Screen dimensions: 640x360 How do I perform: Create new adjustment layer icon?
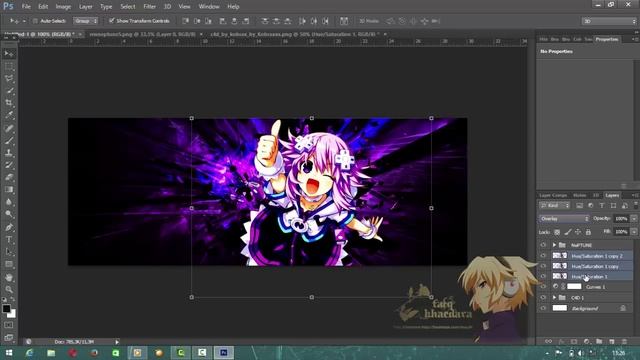(x=587, y=341)
